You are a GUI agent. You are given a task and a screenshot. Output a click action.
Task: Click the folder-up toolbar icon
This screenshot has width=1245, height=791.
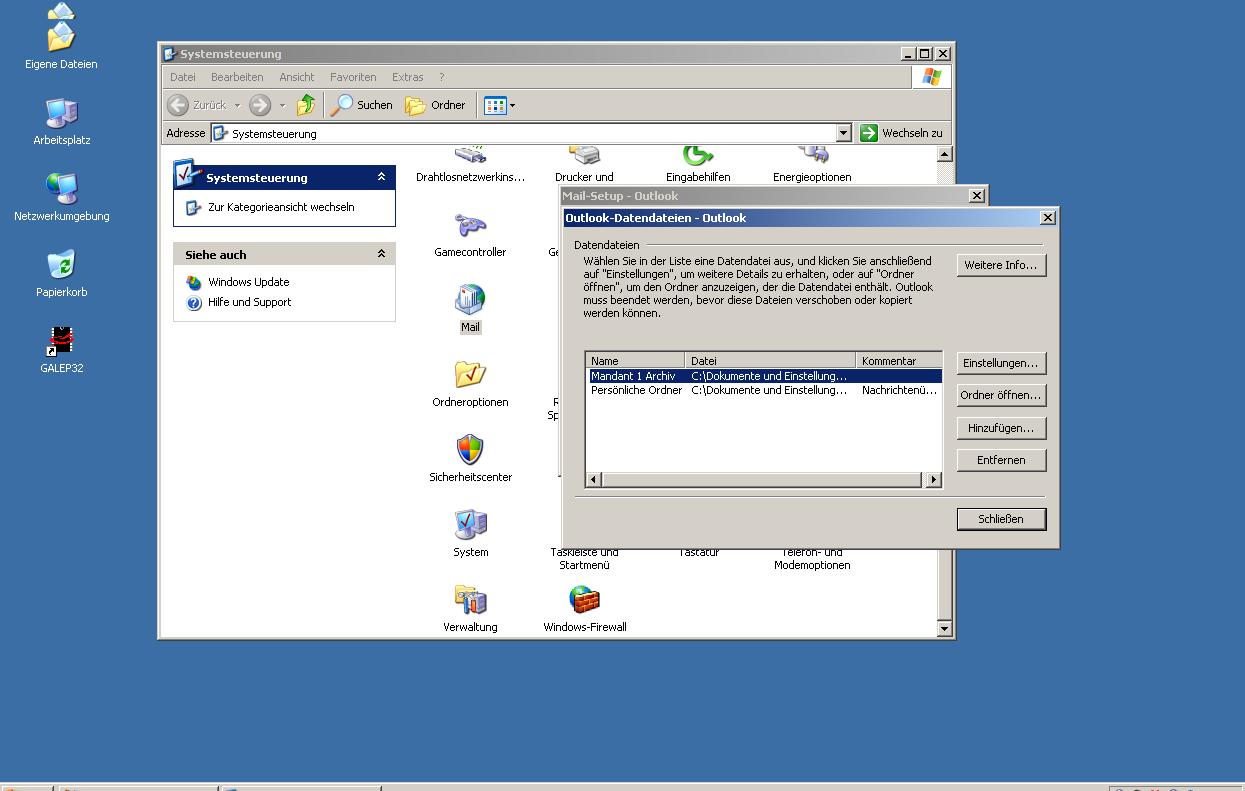306,105
